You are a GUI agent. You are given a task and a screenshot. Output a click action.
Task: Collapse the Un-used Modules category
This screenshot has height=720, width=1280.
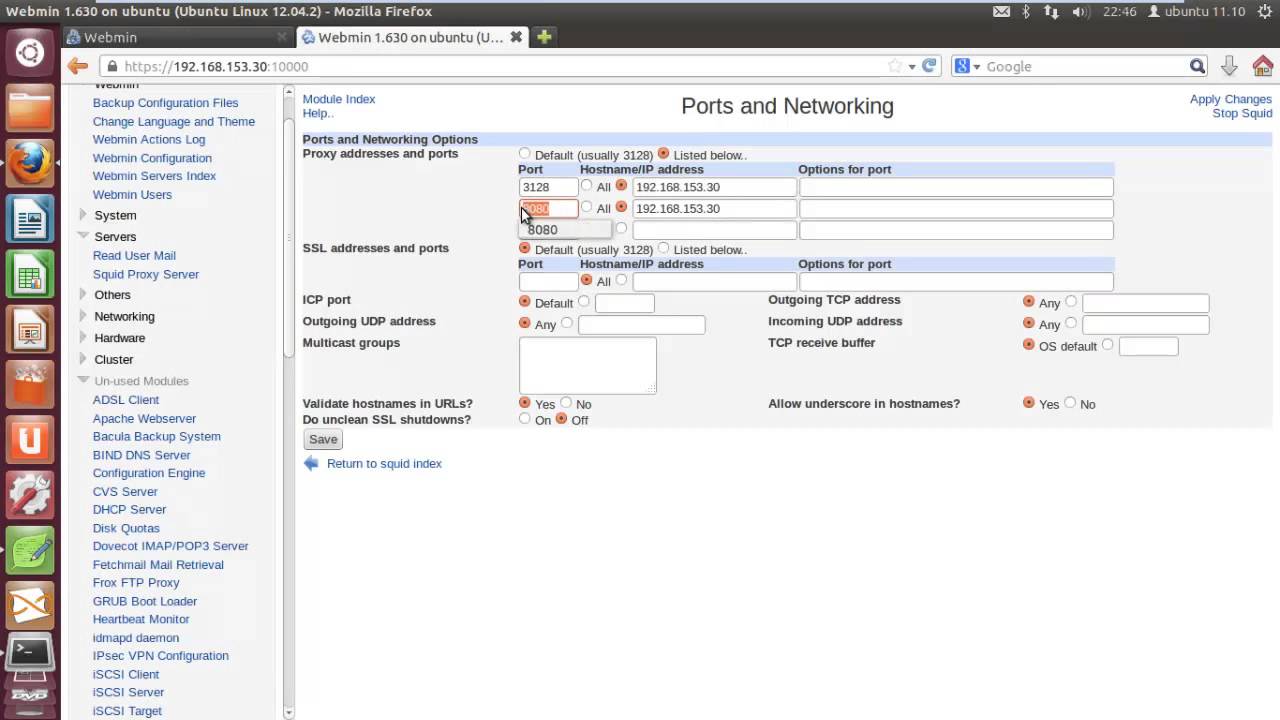pos(83,380)
